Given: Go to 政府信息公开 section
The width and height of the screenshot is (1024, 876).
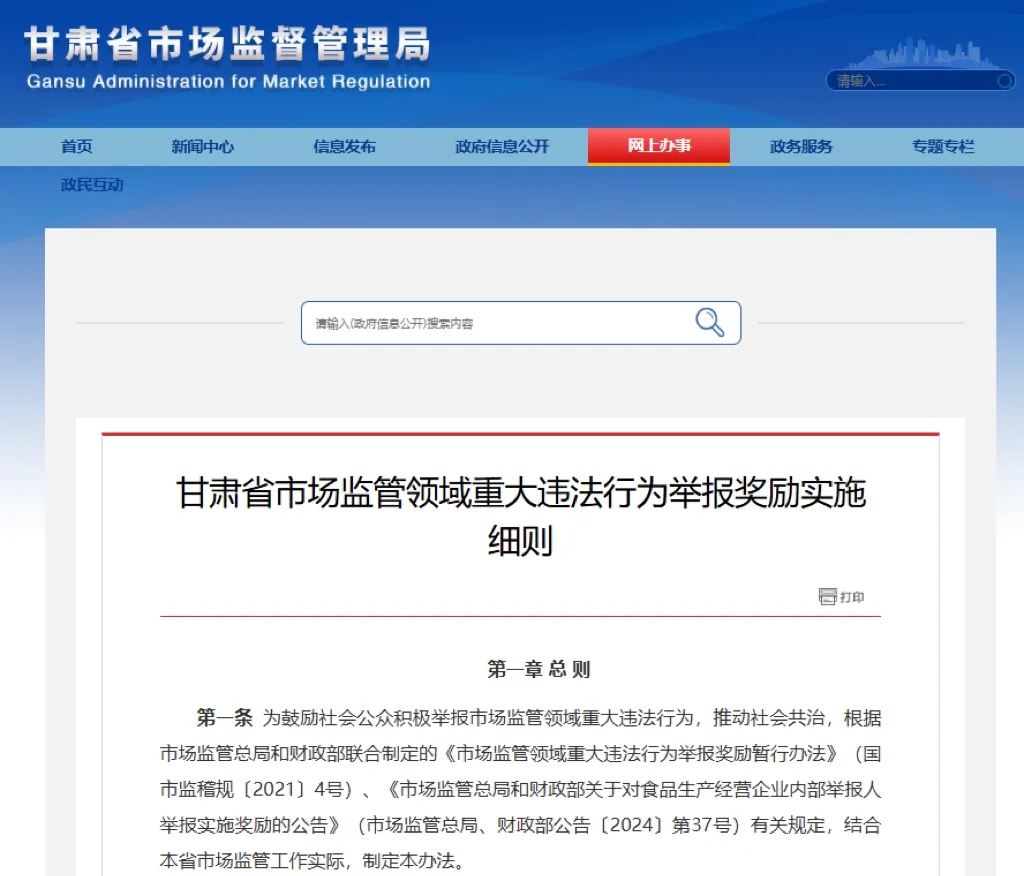Looking at the screenshot, I should click(x=502, y=146).
